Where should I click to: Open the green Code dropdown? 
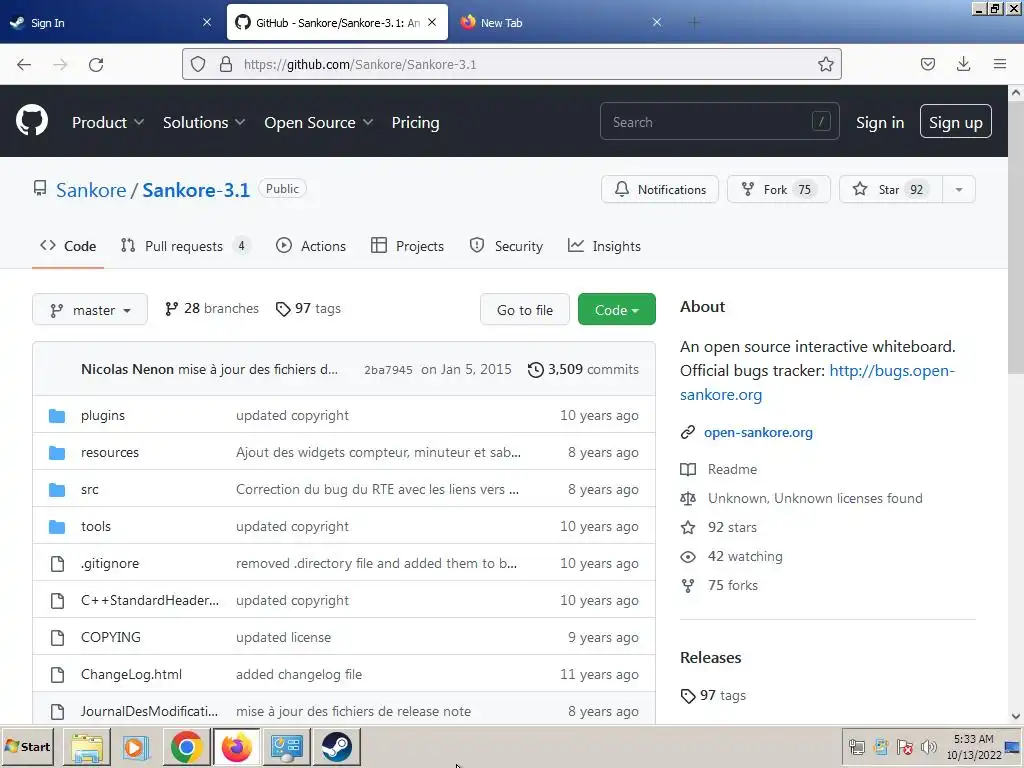tap(616, 310)
